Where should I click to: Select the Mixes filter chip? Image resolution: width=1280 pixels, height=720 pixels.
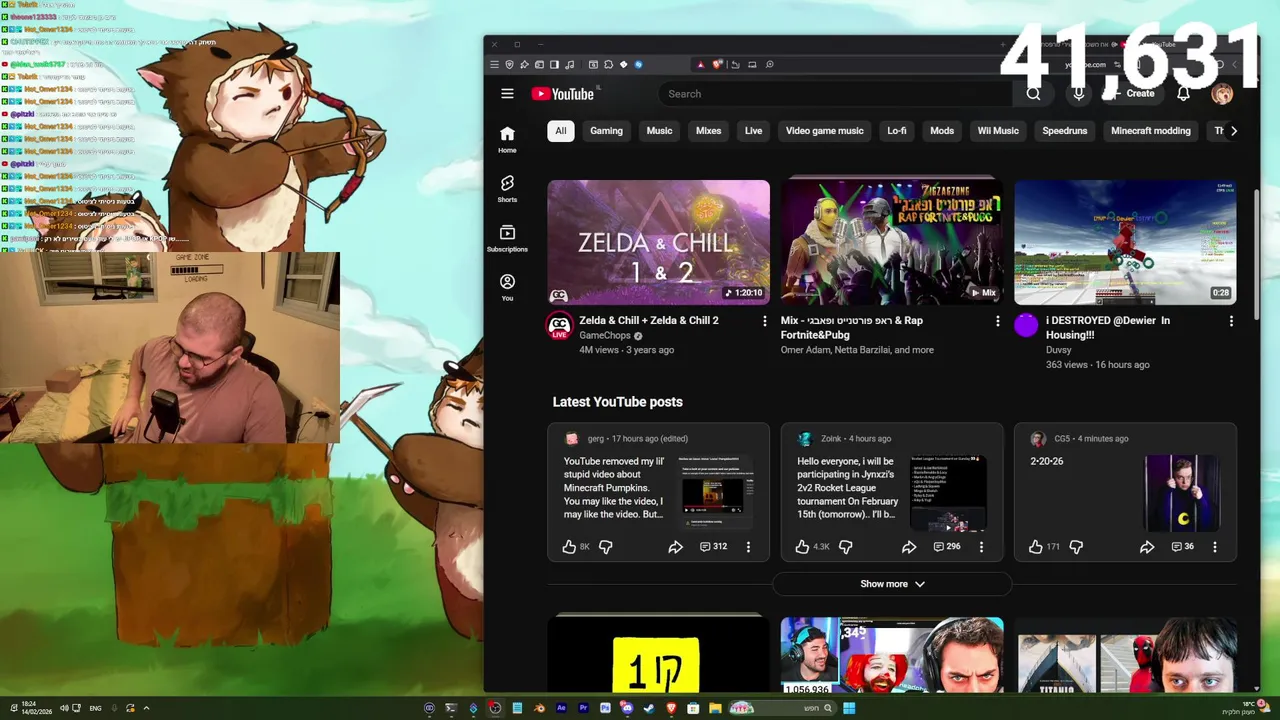(x=708, y=131)
